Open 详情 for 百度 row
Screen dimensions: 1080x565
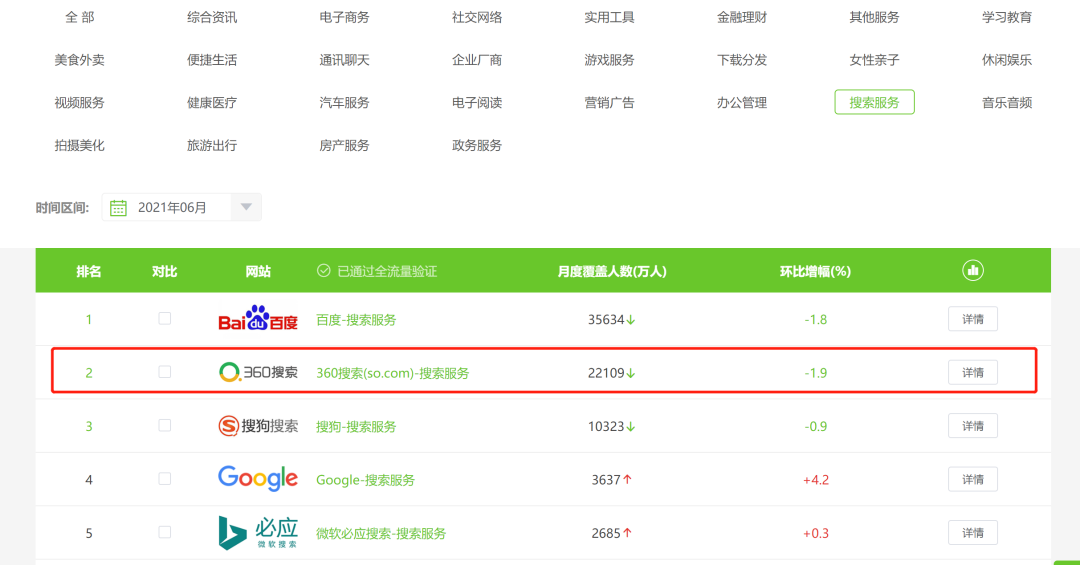pyautogui.click(x=973, y=319)
